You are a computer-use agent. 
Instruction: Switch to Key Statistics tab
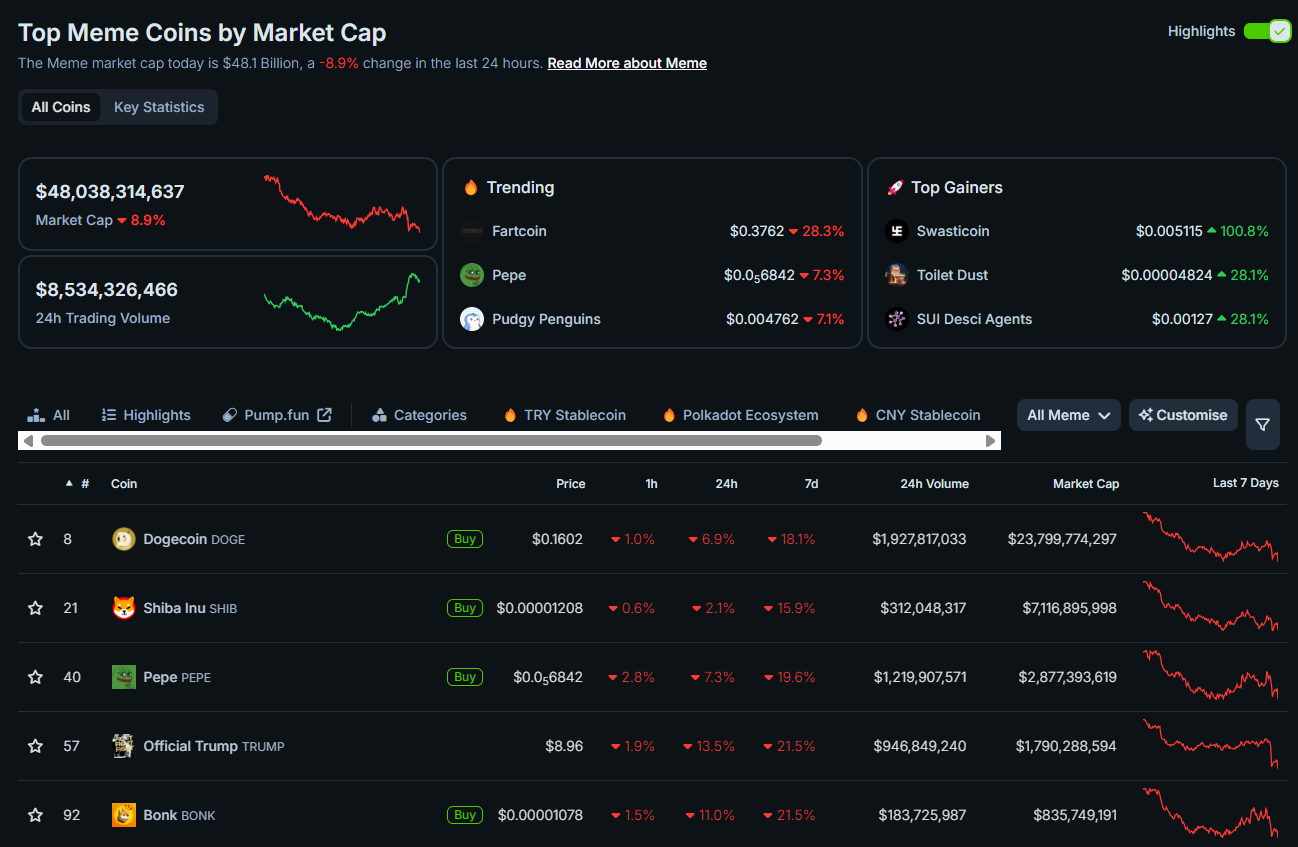pos(159,107)
